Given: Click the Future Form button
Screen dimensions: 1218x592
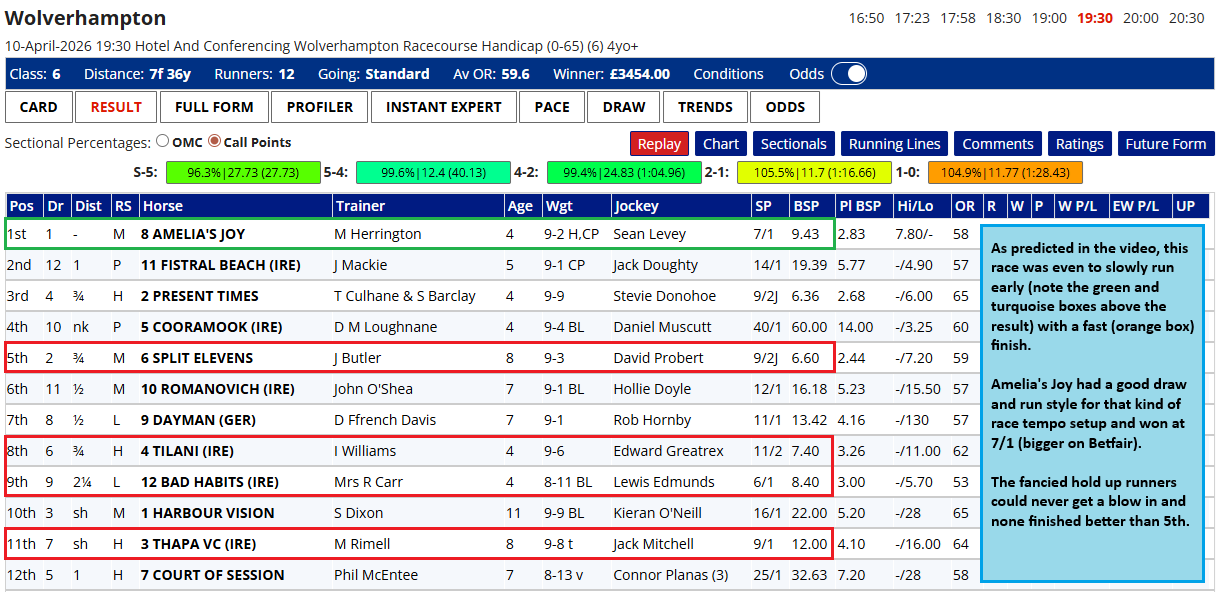Looking at the screenshot, I should point(1165,144).
